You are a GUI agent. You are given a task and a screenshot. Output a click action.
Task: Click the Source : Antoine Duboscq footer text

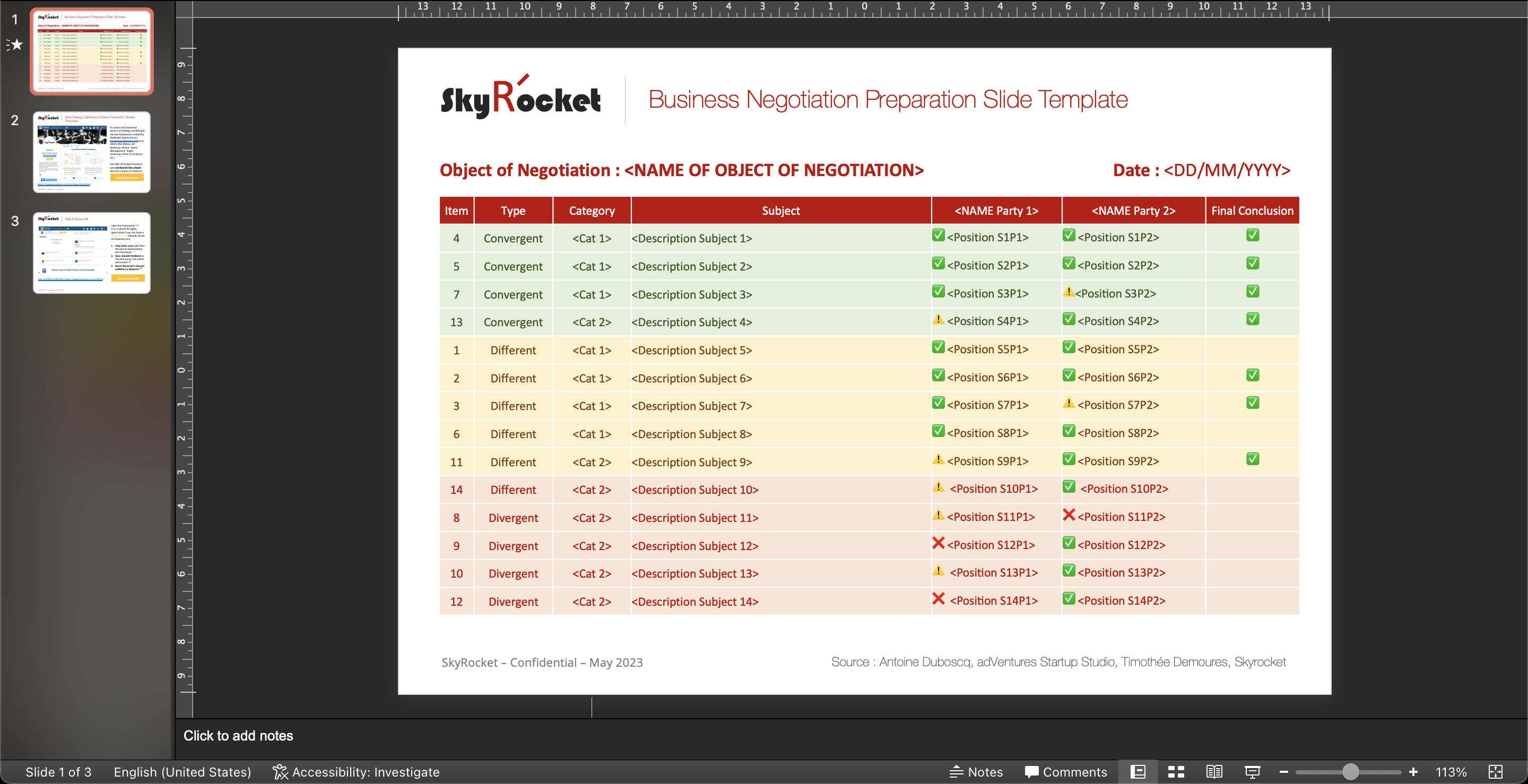pyautogui.click(x=1058, y=662)
